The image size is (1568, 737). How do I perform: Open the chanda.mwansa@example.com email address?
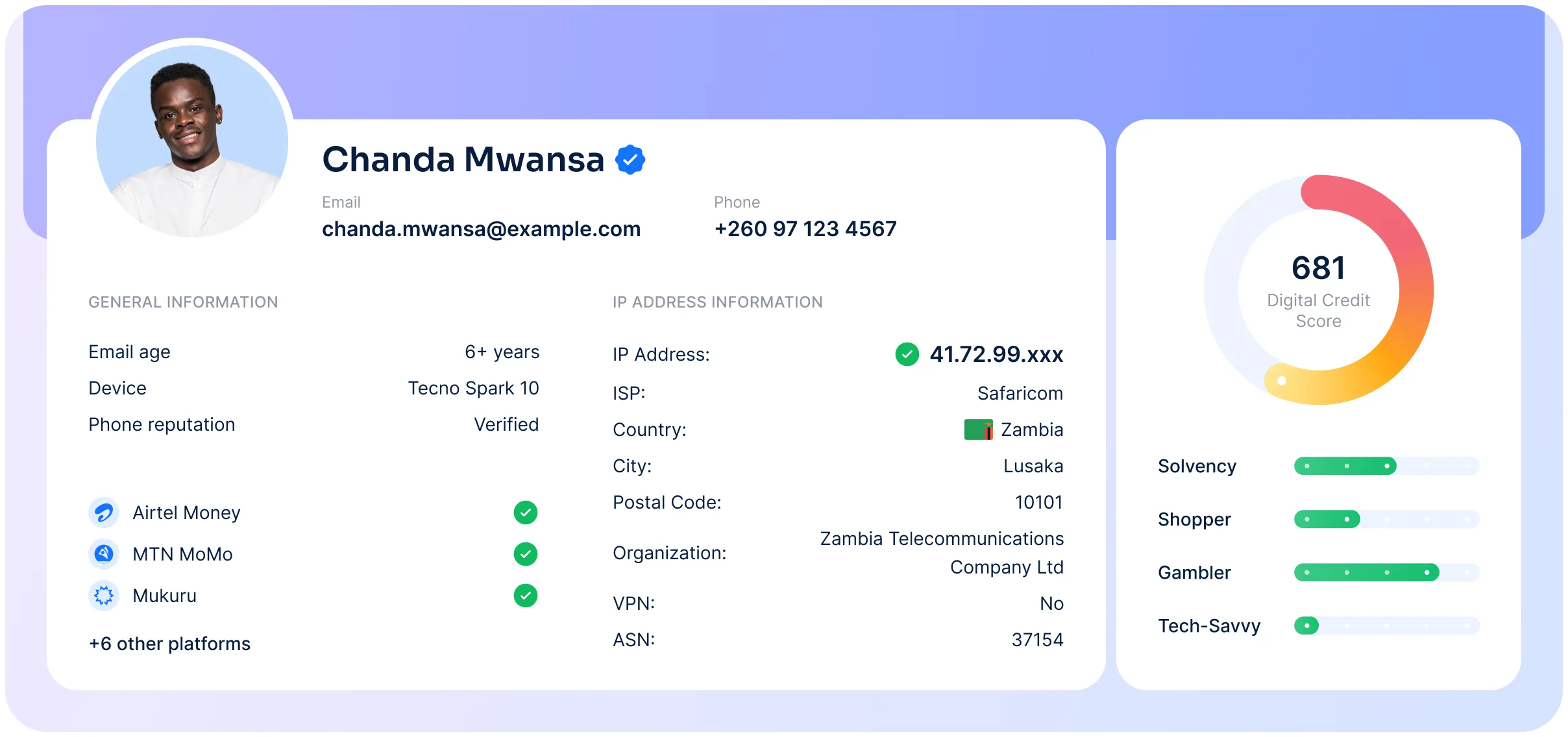(x=482, y=229)
